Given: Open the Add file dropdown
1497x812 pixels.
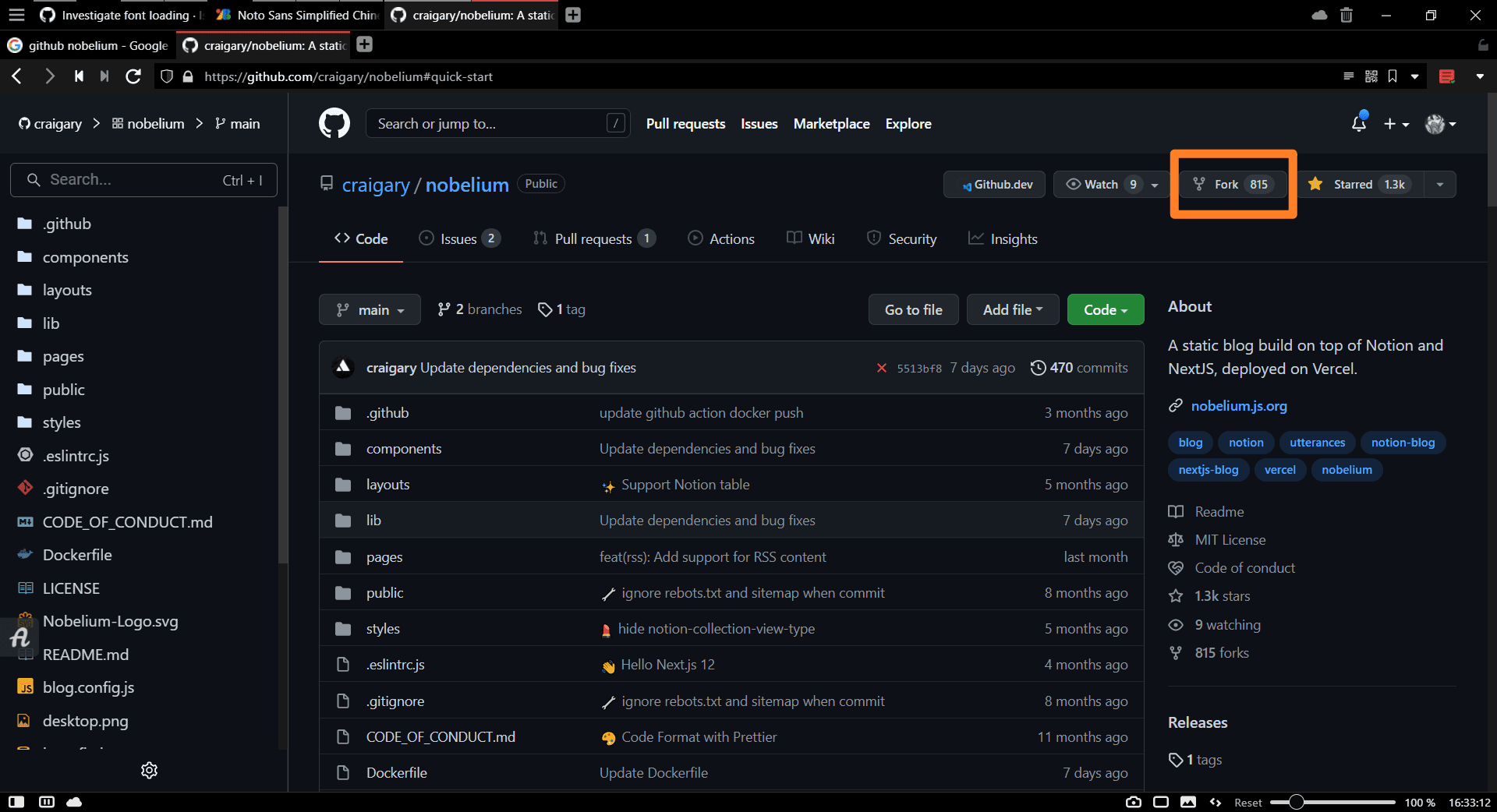Looking at the screenshot, I should [x=1013, y=309].
